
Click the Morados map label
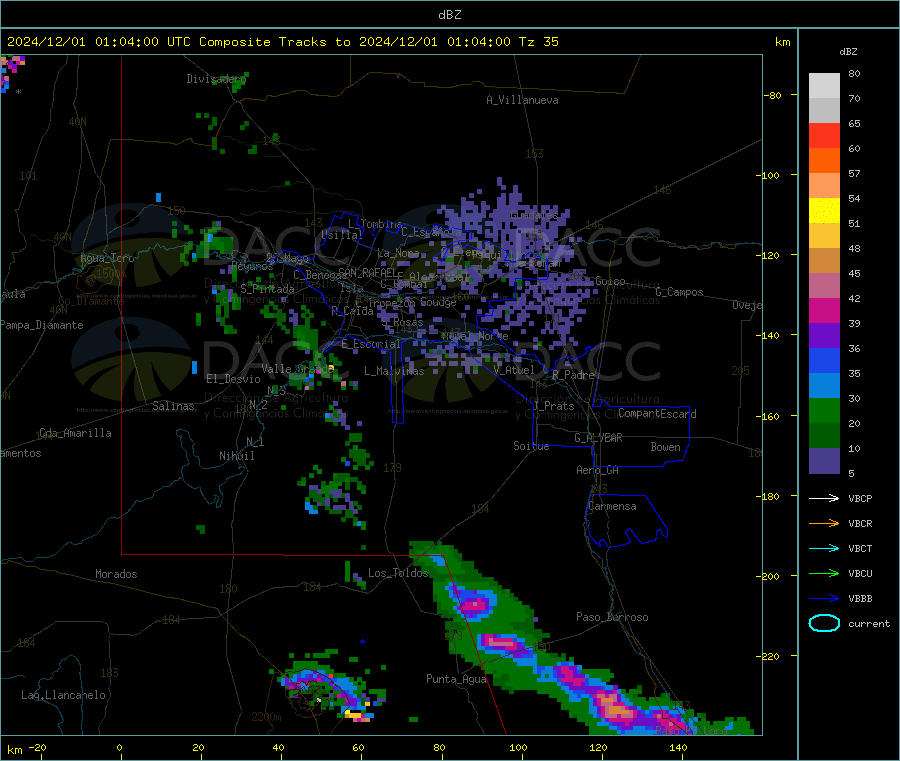click(116, 574)
